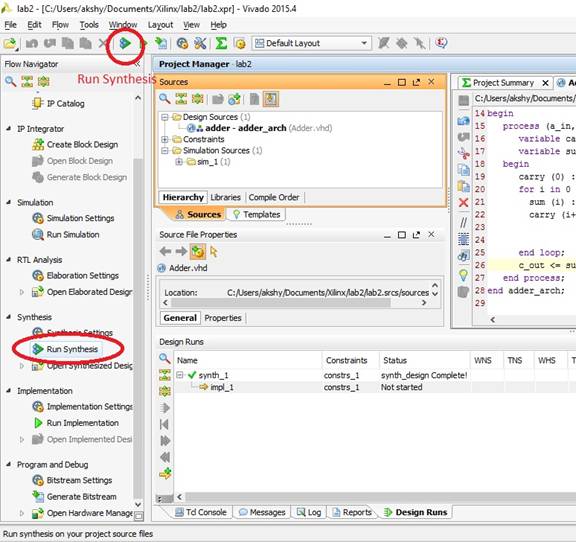Click back arrow in Source File Properties
This screenshot has height=542, width=576.
coord(165,251)
